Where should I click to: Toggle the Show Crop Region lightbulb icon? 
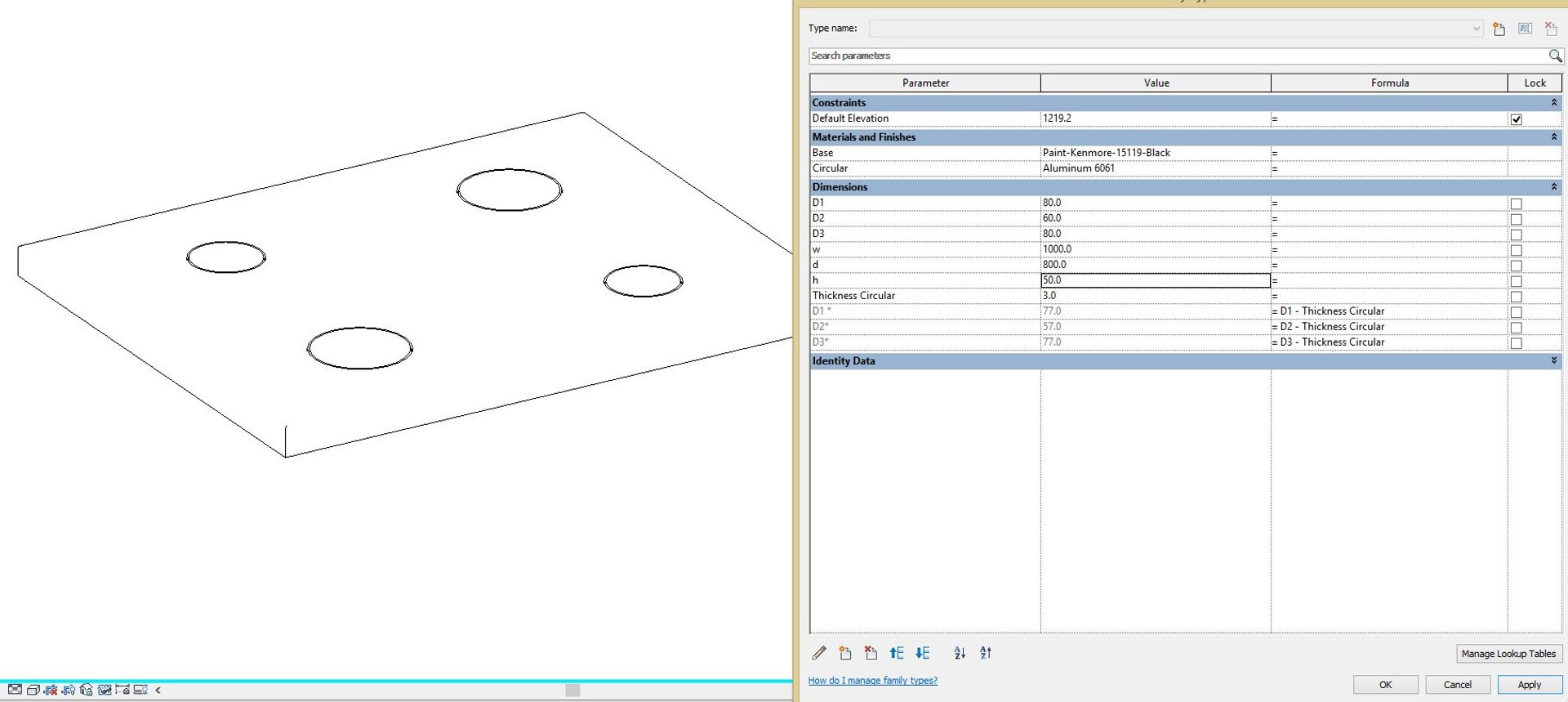click(69, 690)
